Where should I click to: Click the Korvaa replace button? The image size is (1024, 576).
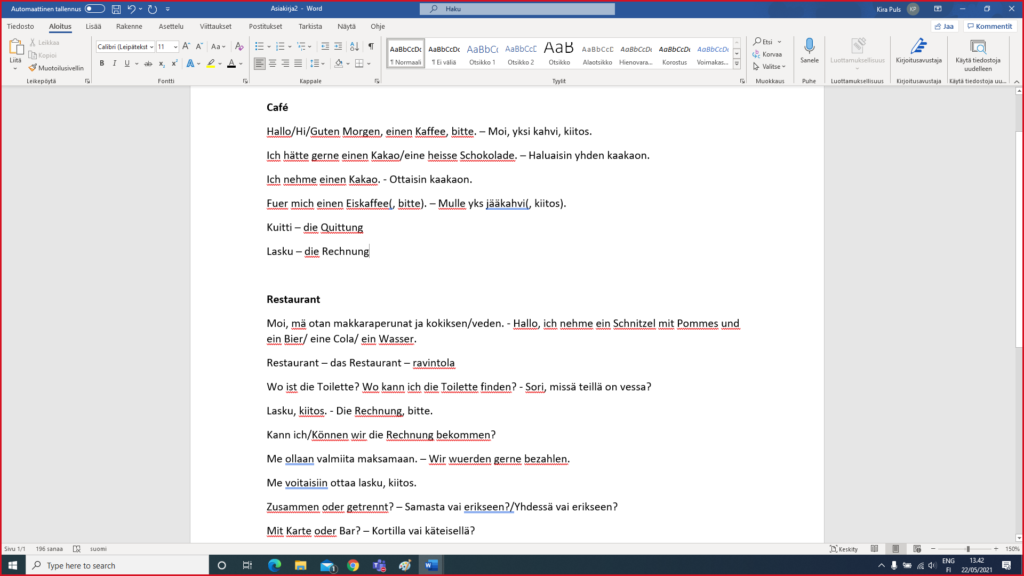point(767,54)
